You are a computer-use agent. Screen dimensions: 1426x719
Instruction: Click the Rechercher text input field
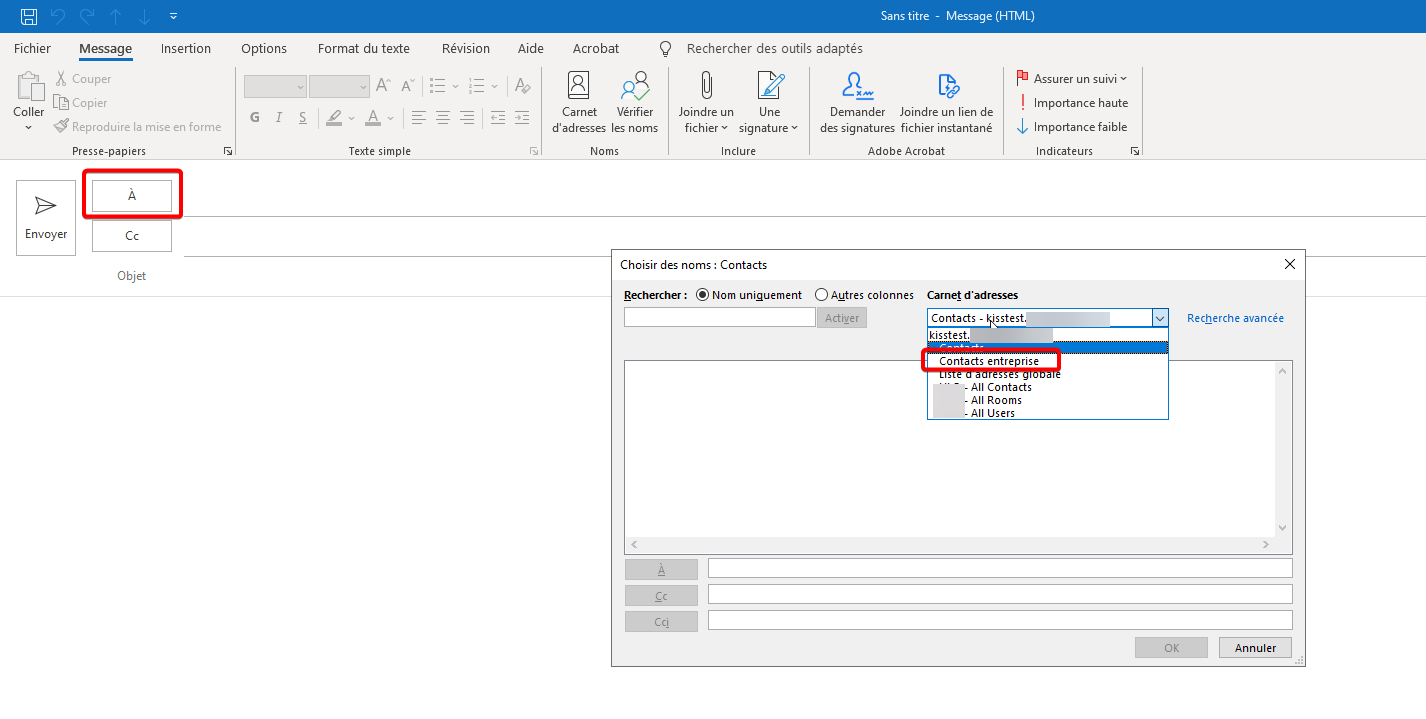coord(719,318)
